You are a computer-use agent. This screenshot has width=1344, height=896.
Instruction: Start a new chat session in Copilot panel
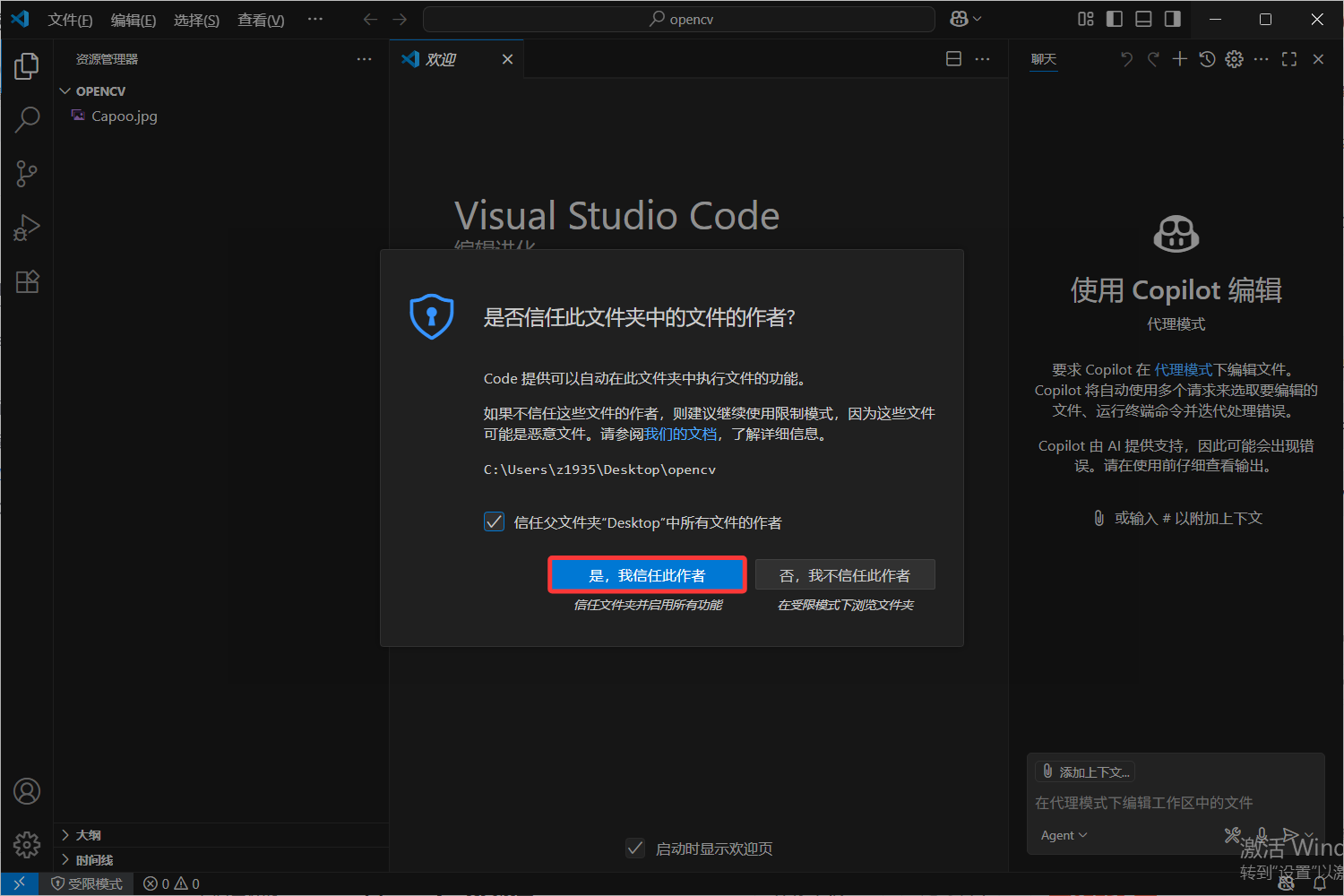coord(1179,59)
